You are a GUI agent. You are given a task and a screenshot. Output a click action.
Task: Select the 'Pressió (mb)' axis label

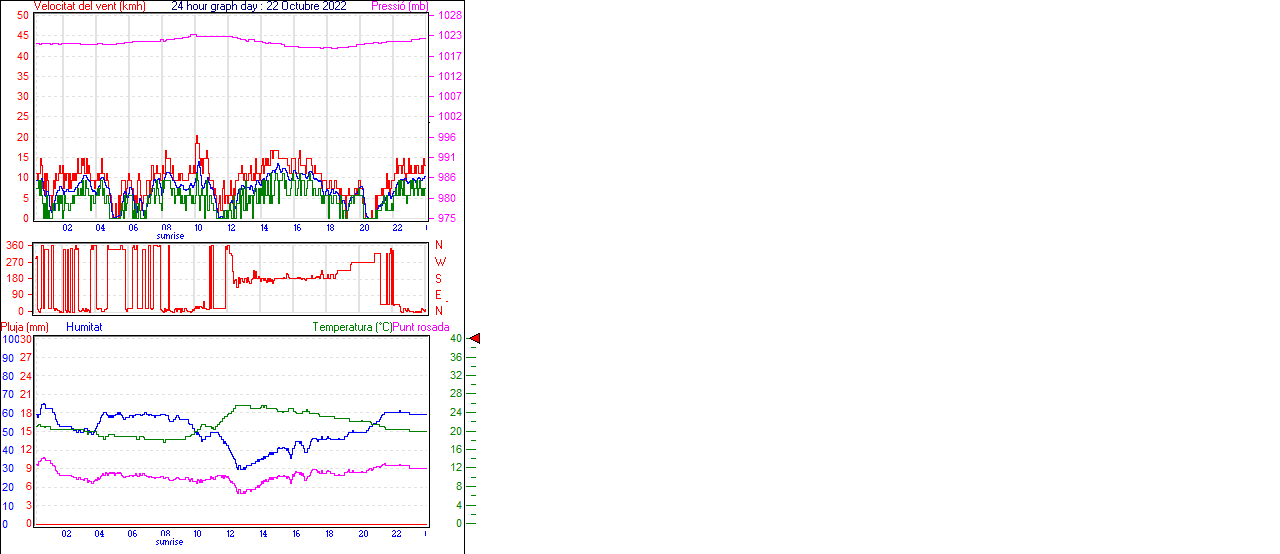coord(399,6)
